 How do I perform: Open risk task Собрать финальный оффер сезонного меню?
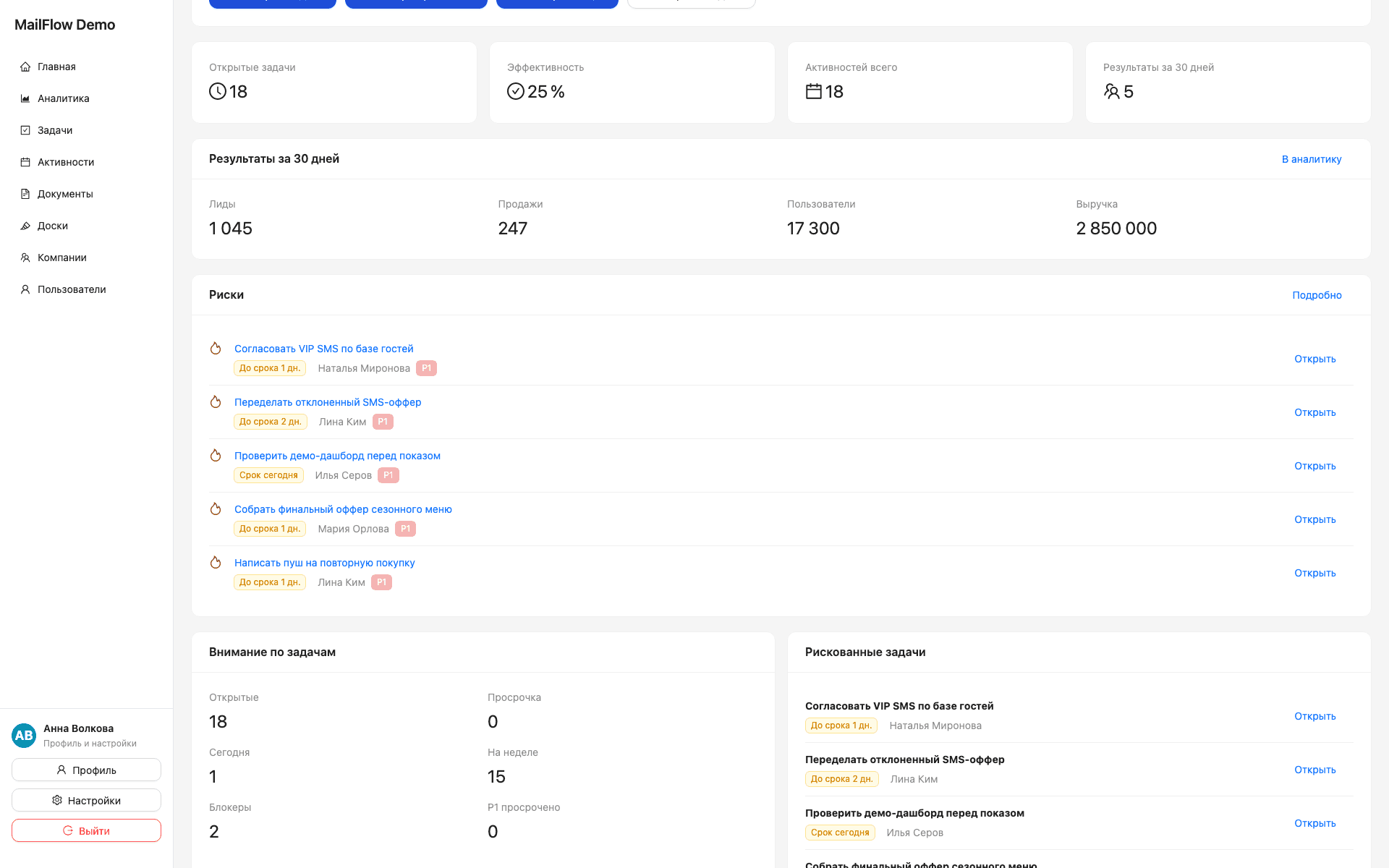343,509
